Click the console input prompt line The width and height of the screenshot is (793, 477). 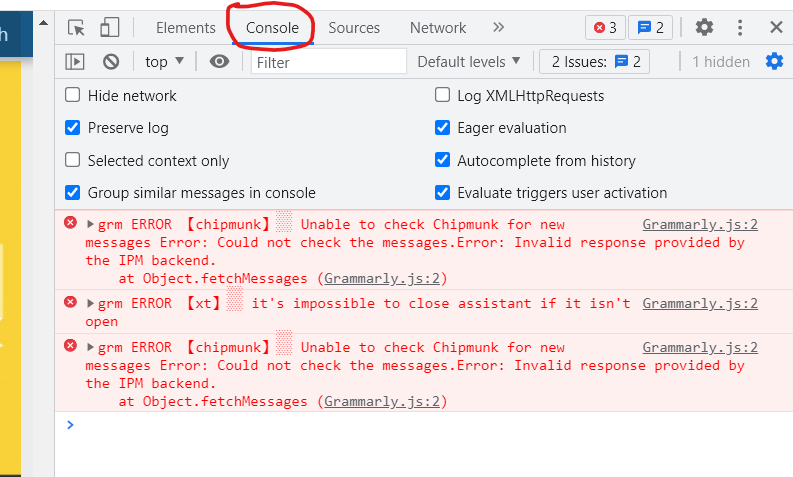point(424,424)
